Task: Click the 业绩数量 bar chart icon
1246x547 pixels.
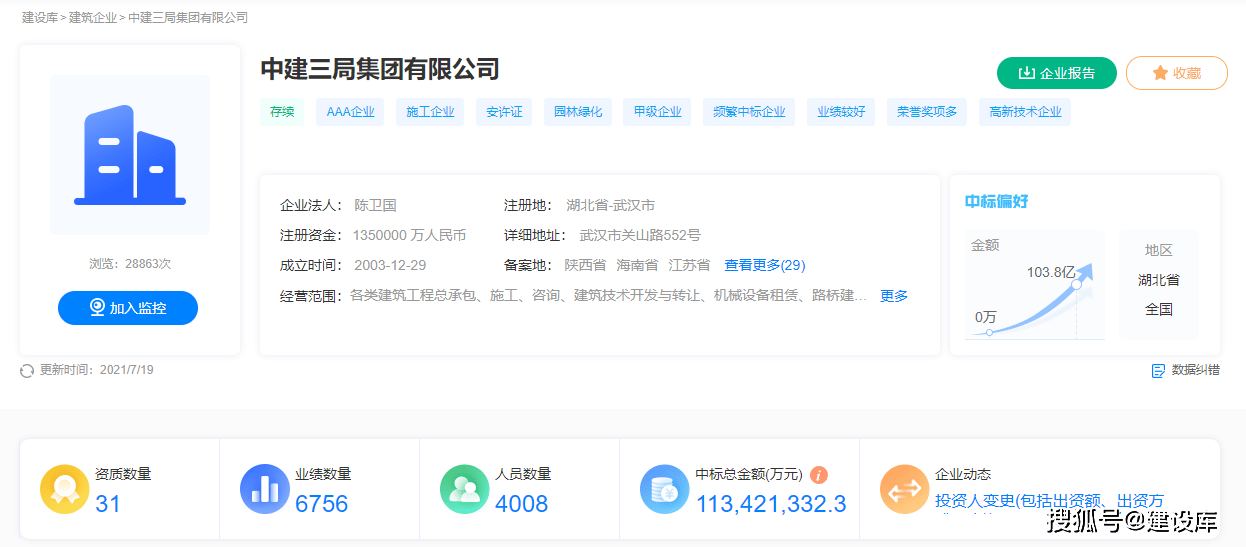Action: coord(265,490)
